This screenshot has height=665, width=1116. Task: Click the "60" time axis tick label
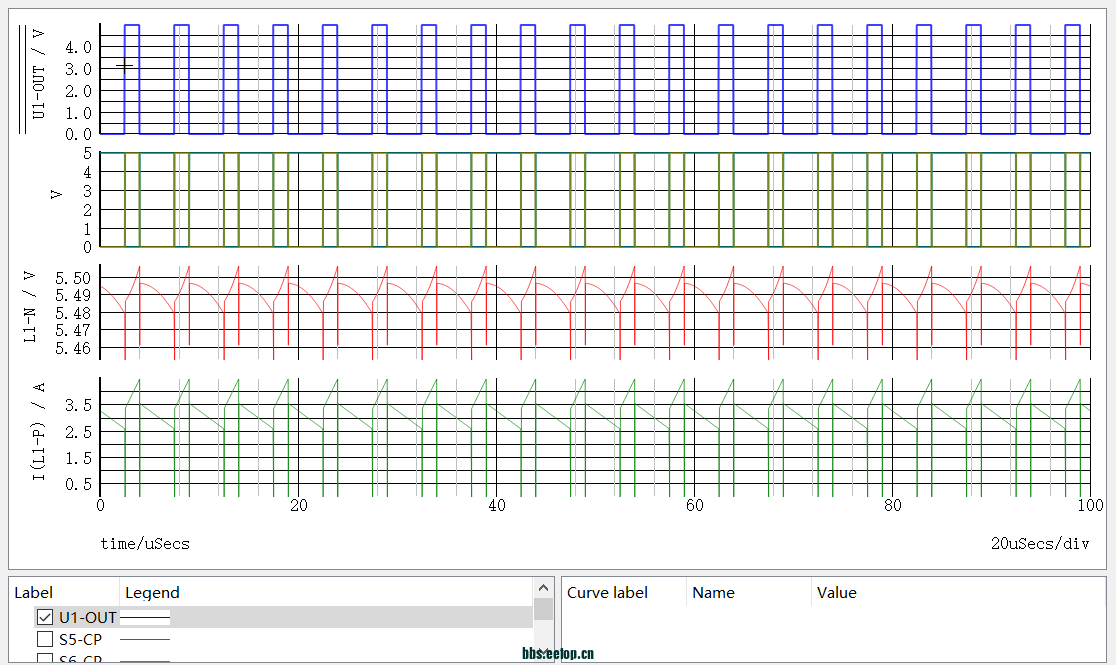tap(695, 506)
